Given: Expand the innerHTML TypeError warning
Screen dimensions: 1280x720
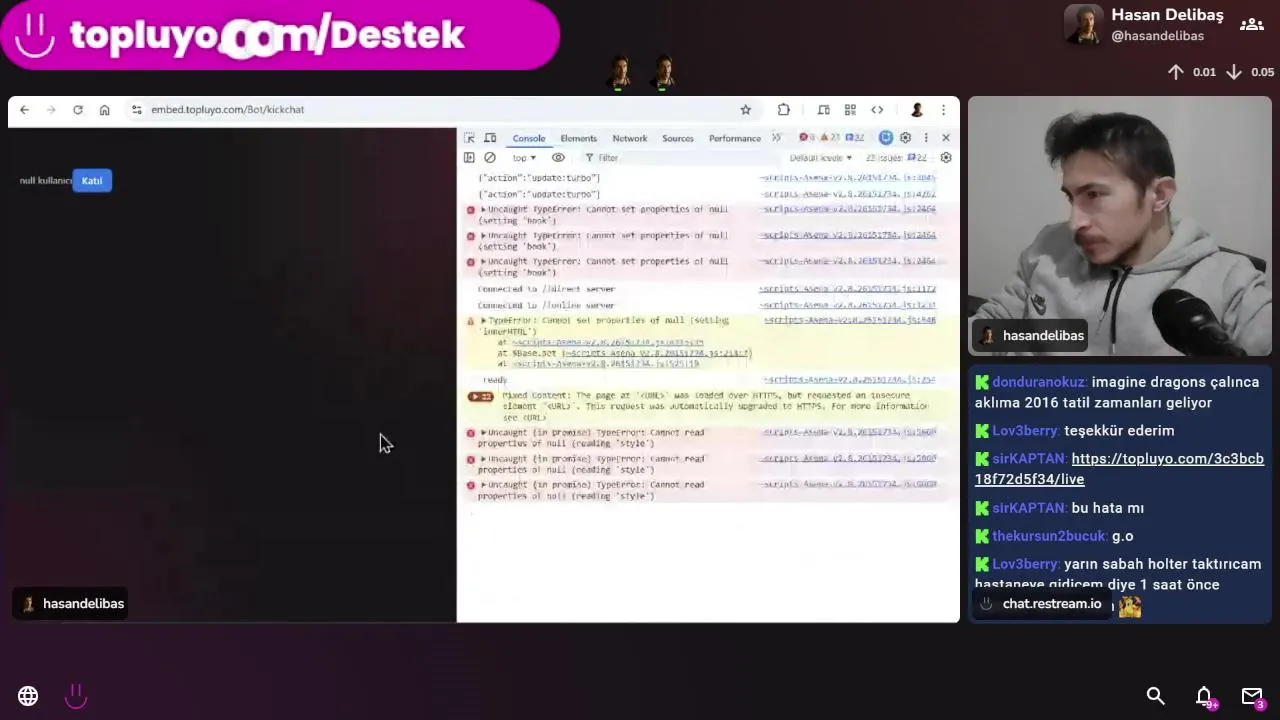Looking at the screenshot, I should [483, 321].
